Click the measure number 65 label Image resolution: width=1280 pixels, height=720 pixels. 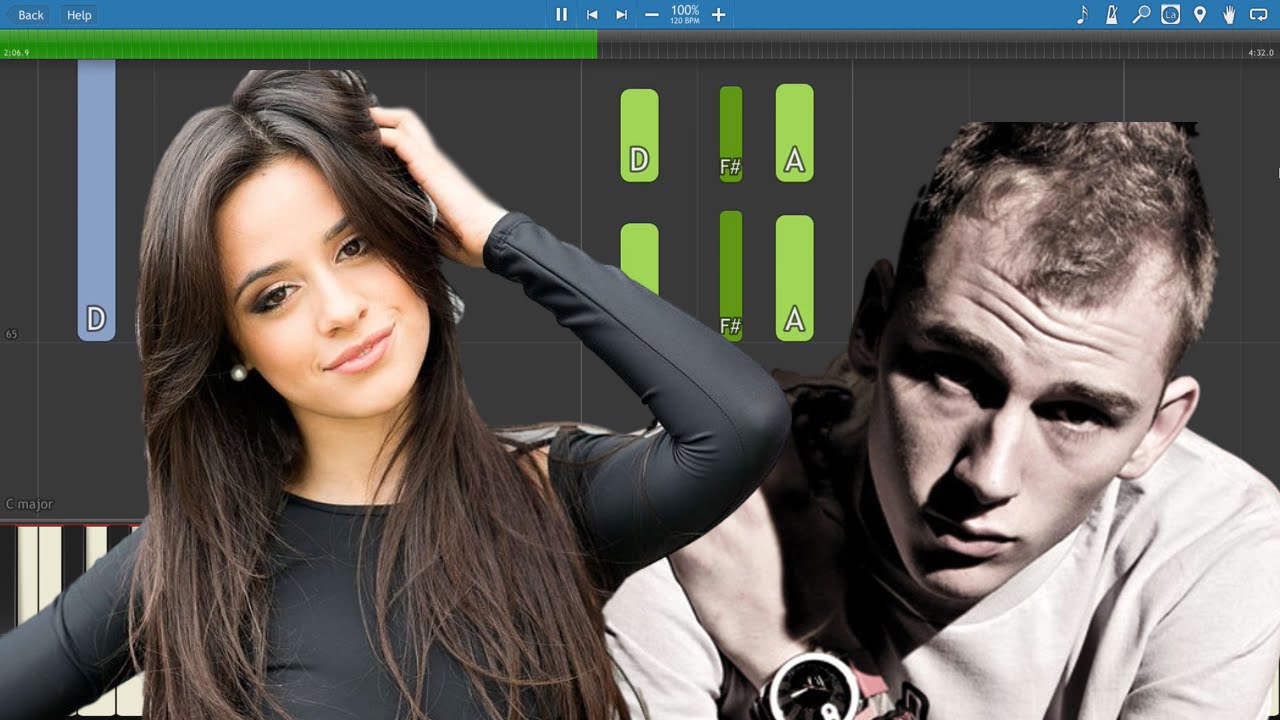11,334
